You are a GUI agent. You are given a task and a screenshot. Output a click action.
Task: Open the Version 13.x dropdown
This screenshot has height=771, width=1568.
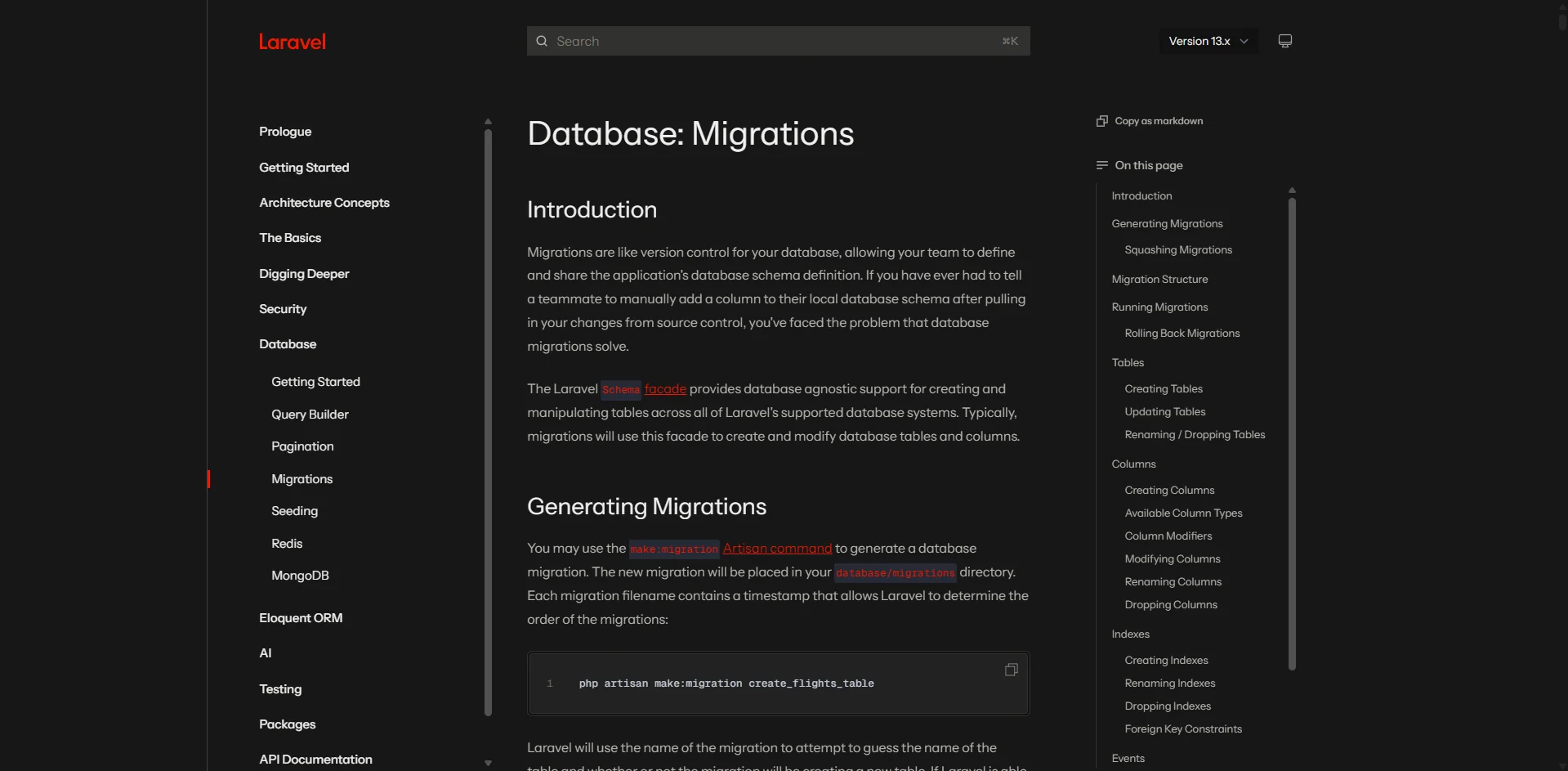point(1208,41)
